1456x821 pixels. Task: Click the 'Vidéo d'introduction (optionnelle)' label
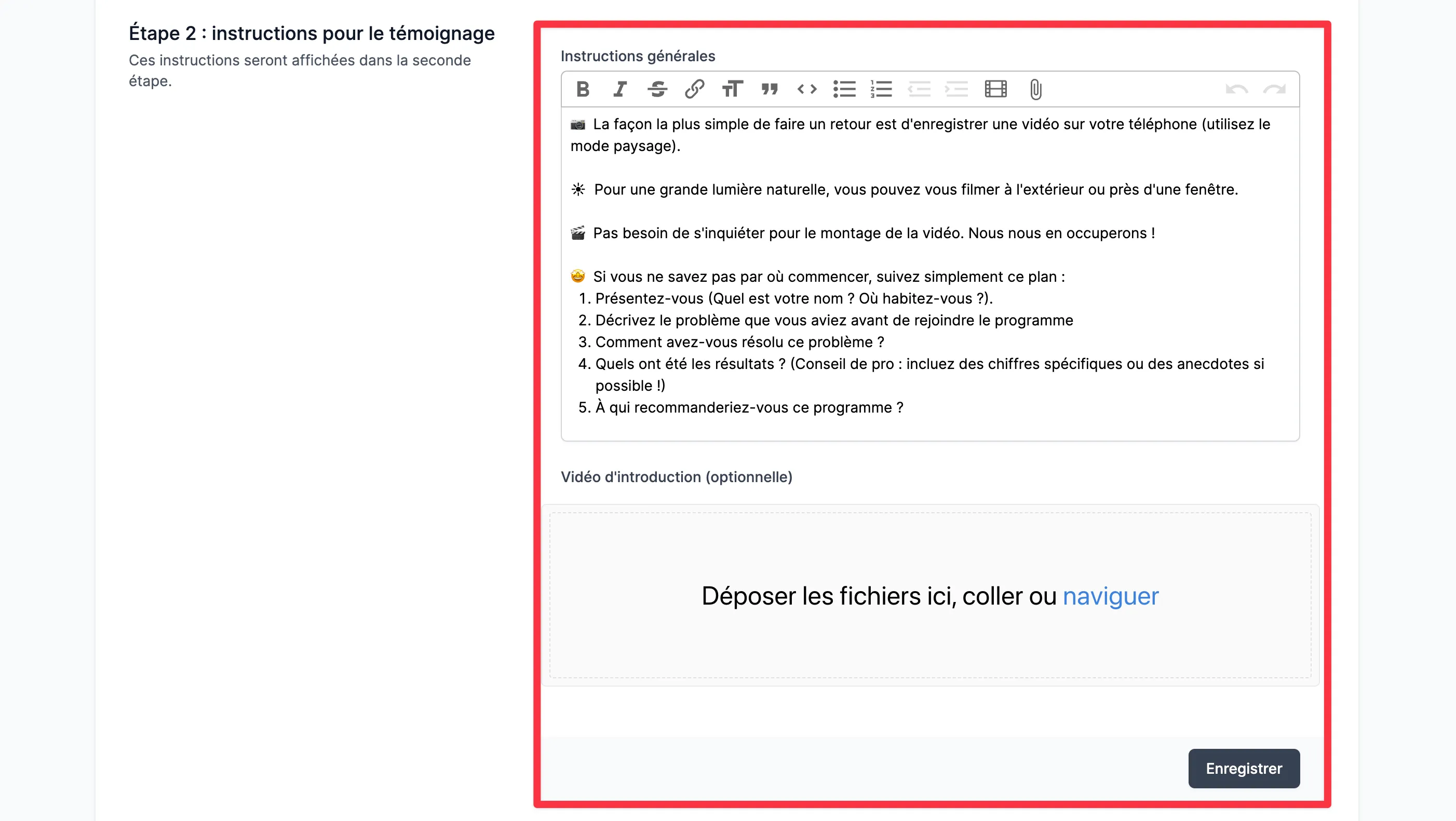pos(676,477)
